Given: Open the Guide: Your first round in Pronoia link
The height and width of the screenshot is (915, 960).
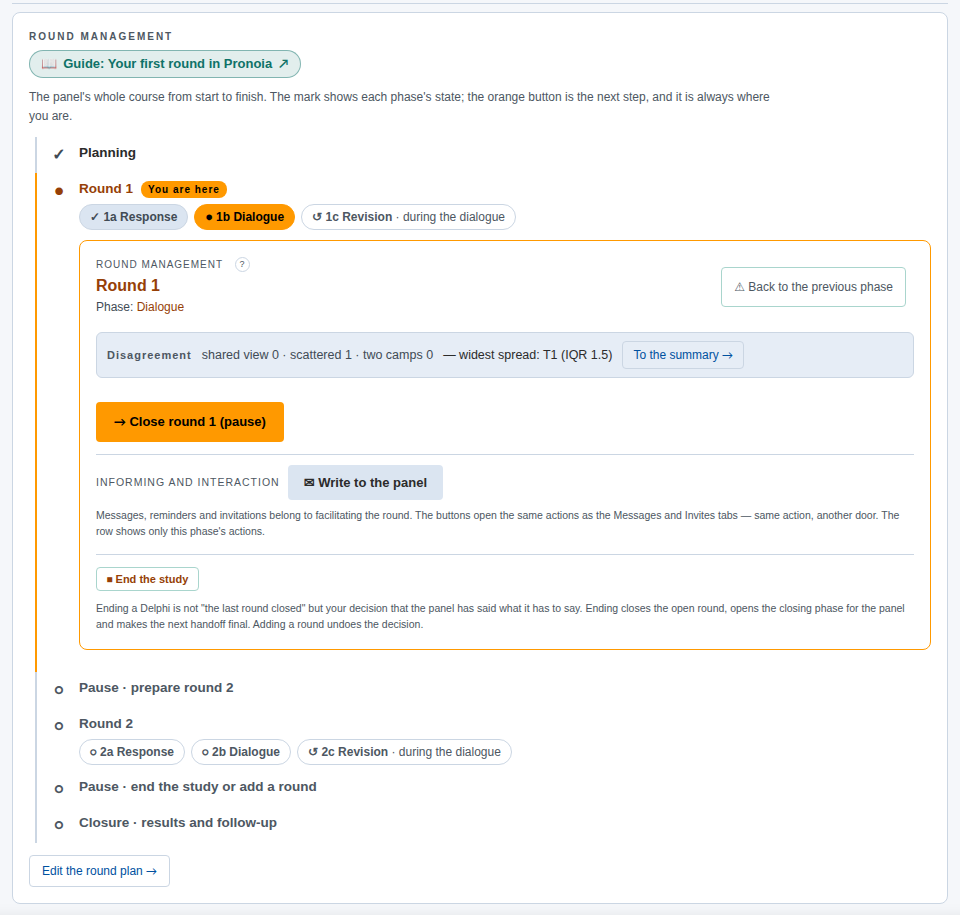Looking at the screenshot, I should 165,64.
